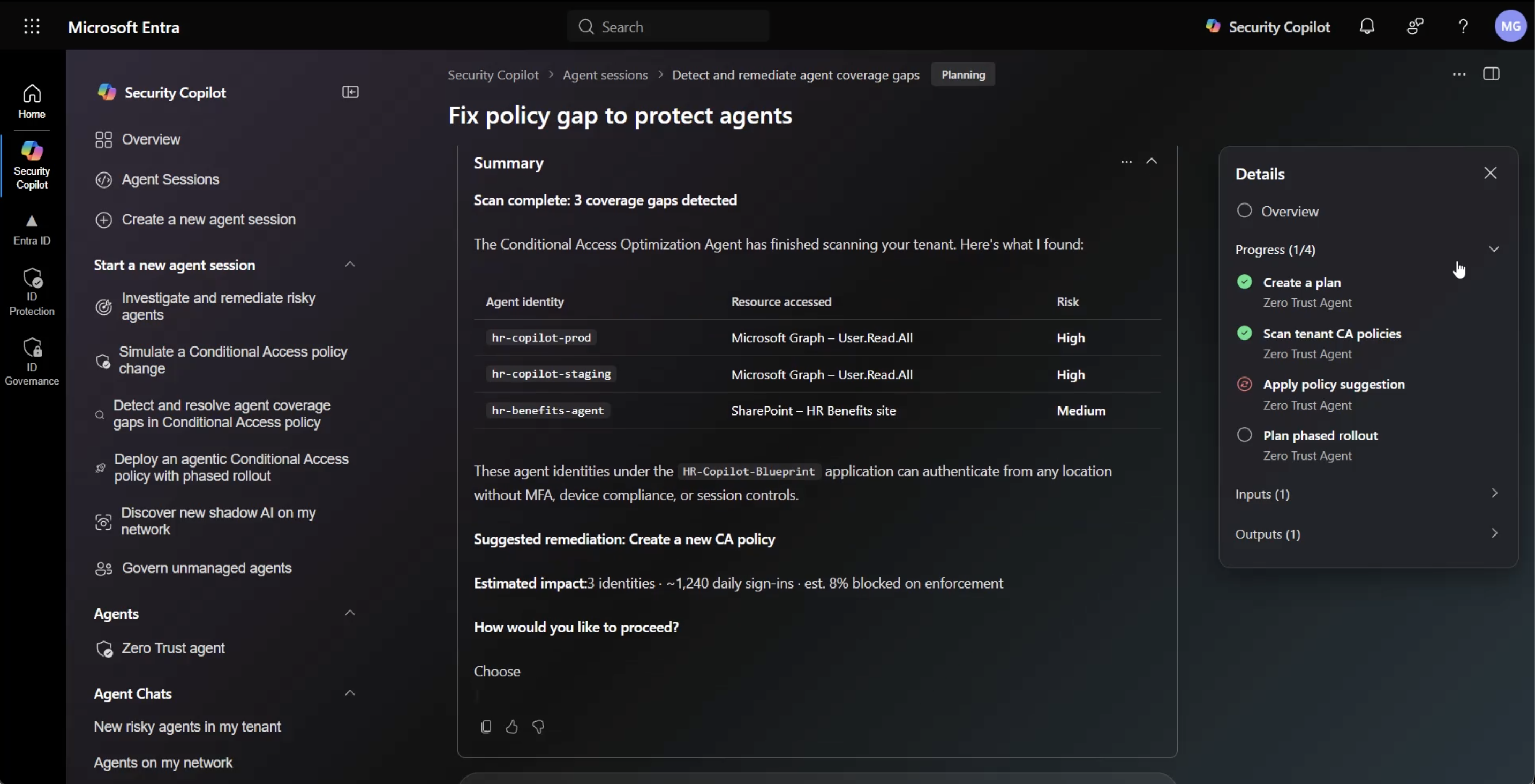Open the help question mark icon
This screenshot has height=784, width=1535.
tap(1463, 26)
